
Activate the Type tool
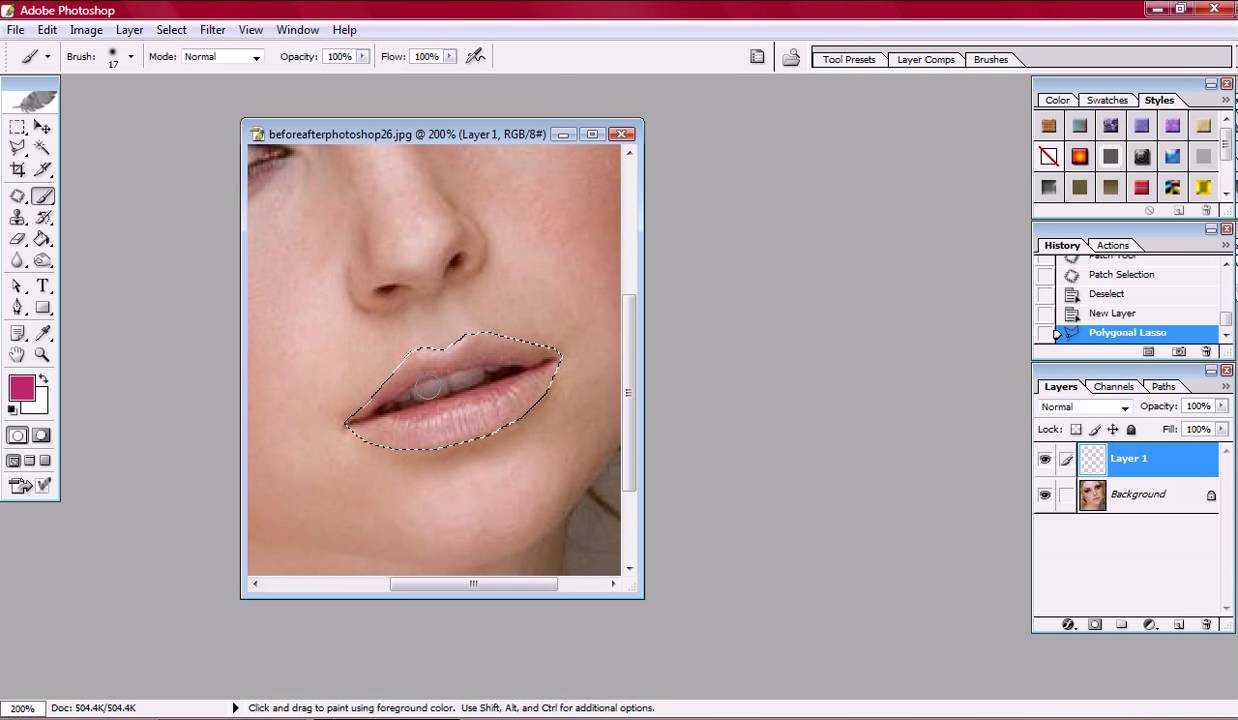pyautogui.click(x=42, y=287)
